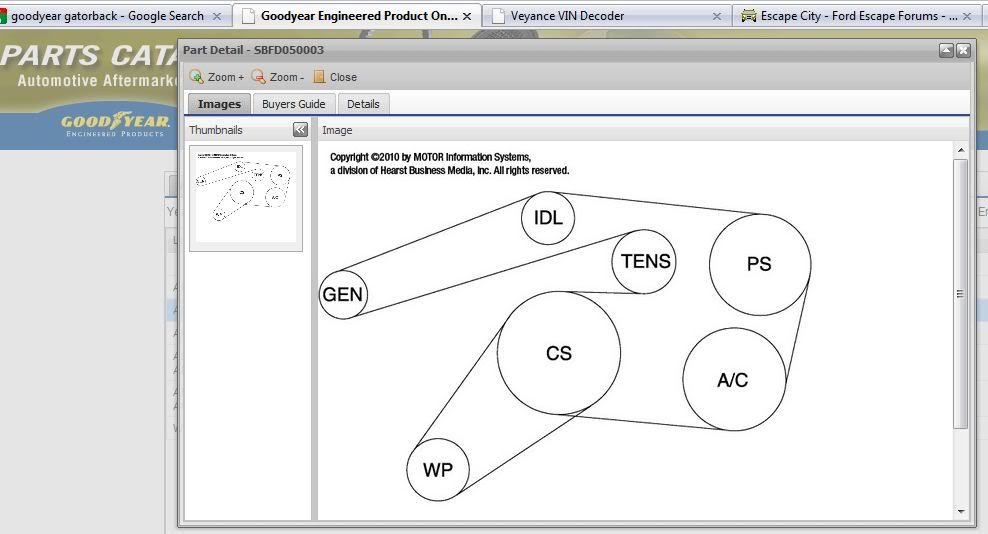The width and height of the screenshot is (988, 534).
Task: Switch to the Images tab
Action: tap(219, 104)
